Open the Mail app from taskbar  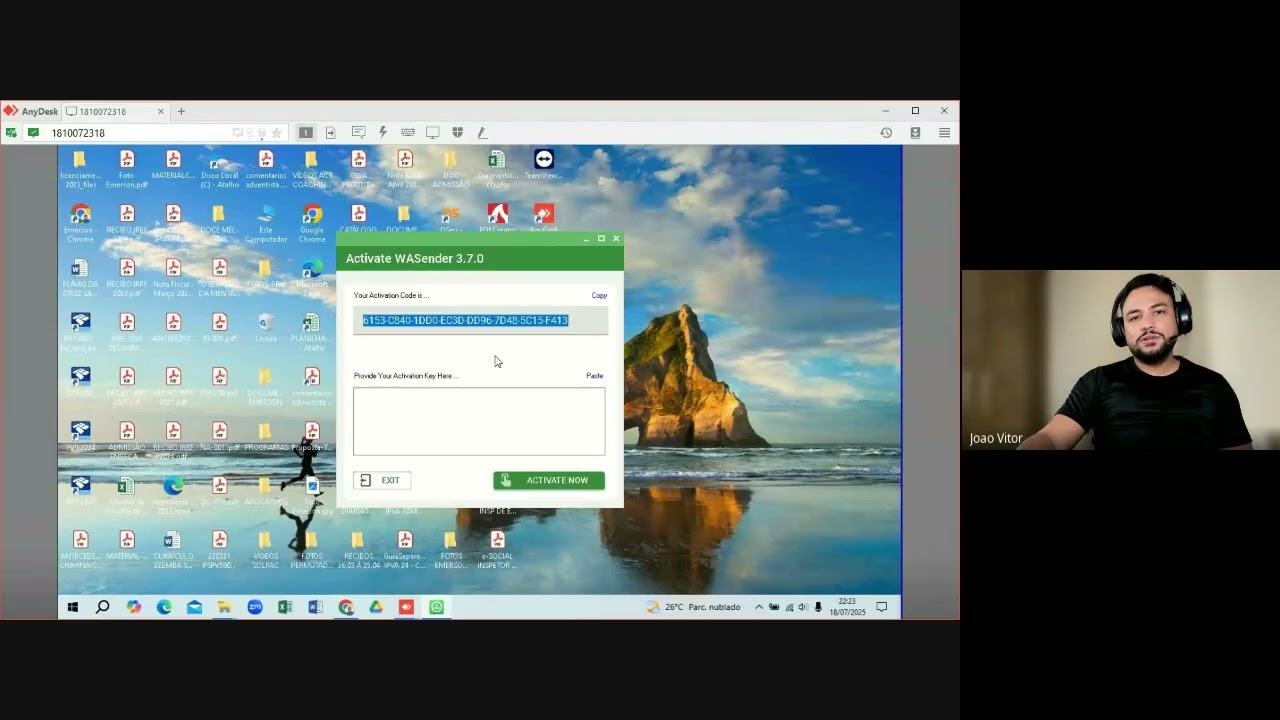194,607
